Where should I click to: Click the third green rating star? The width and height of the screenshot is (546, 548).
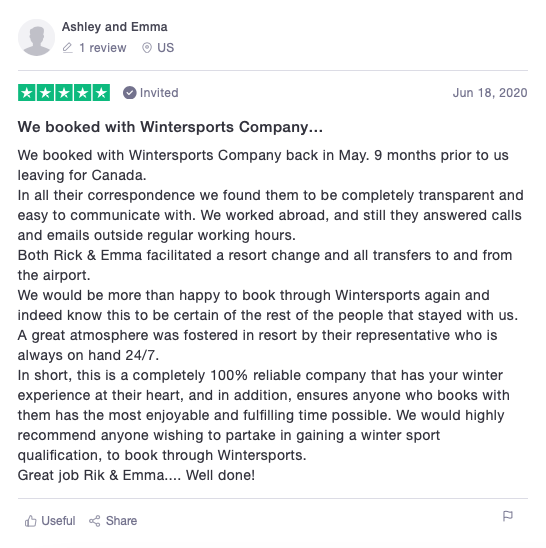coord(64,93)
